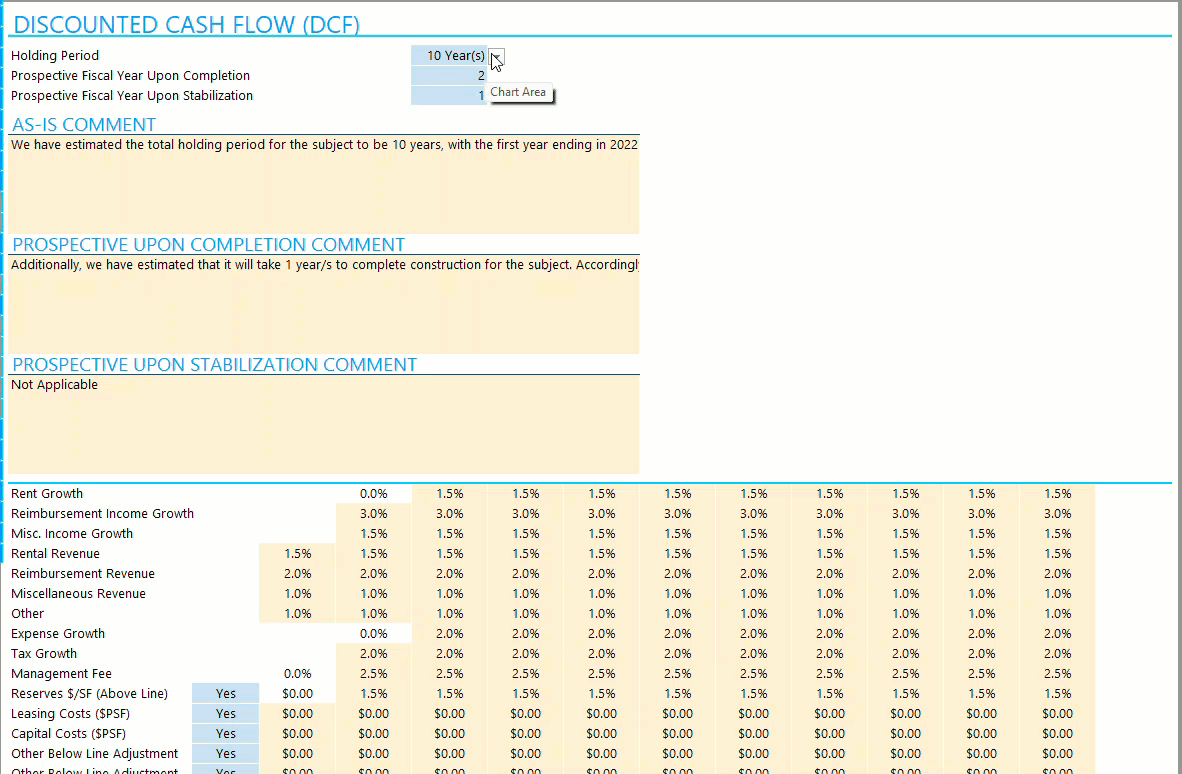Image resolution: width=1182 pixels, height=774 pixels.
Task: Toggle the Capital Costs Yes cell
Action: 225,733
